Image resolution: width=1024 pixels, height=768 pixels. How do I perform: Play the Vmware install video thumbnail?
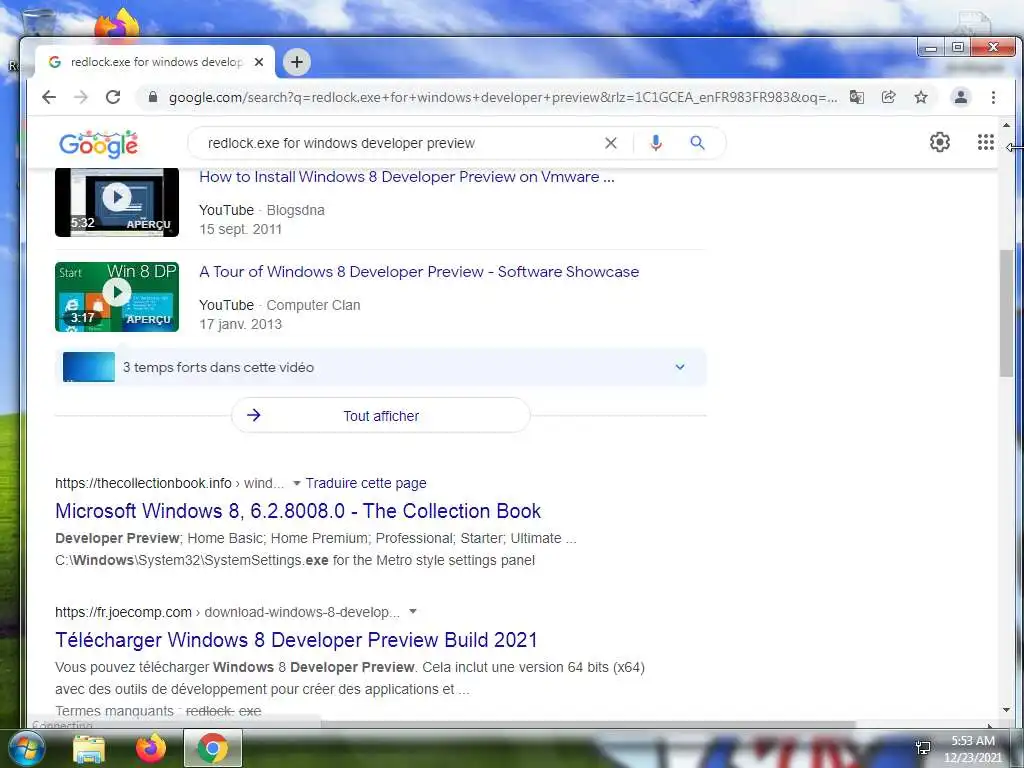(x=117, y=202)
